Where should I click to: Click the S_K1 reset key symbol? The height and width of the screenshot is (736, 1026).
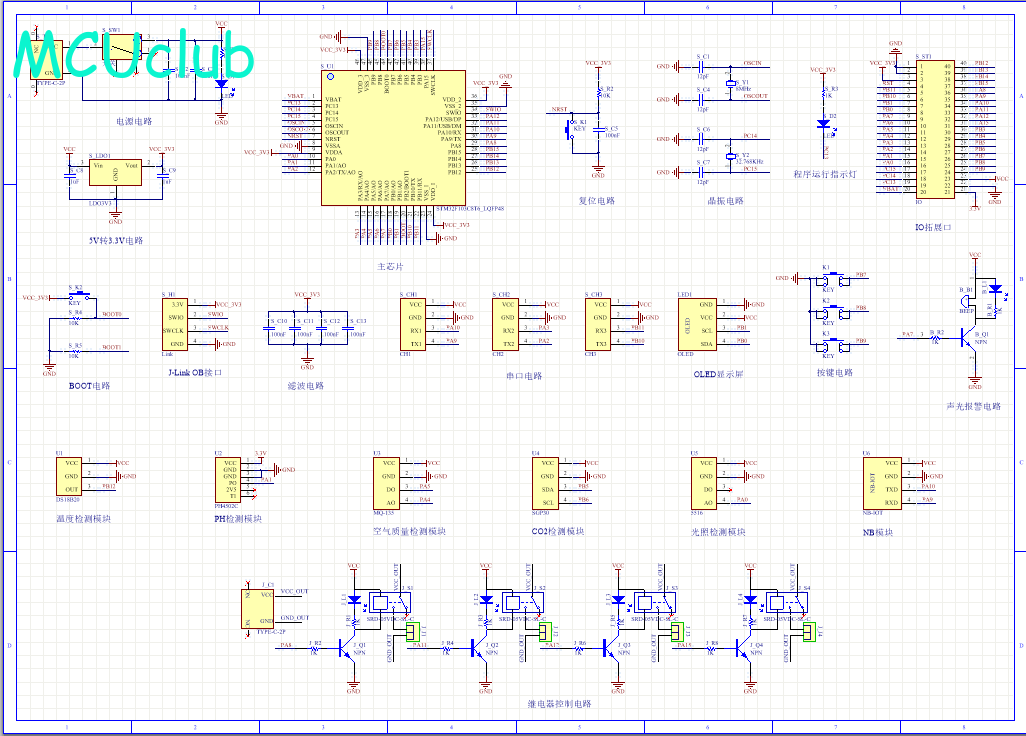click(x=568, y=129)
